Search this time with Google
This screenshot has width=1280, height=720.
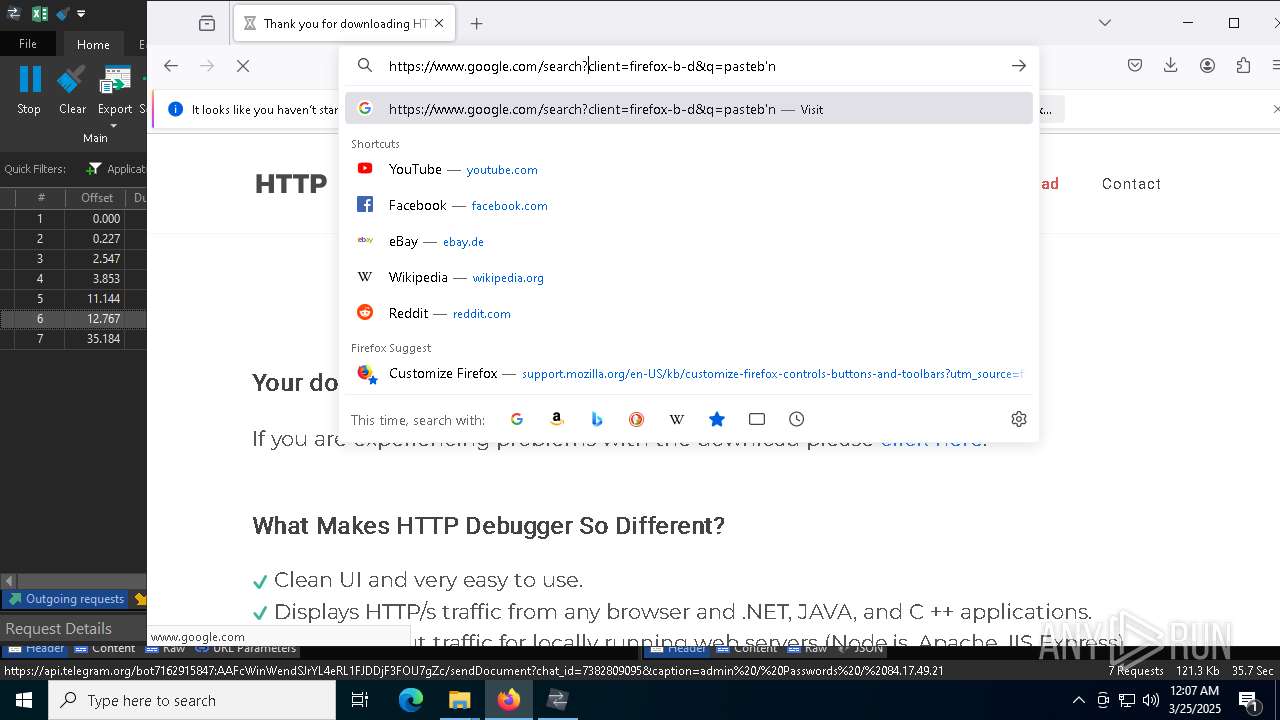coord(517,419)
